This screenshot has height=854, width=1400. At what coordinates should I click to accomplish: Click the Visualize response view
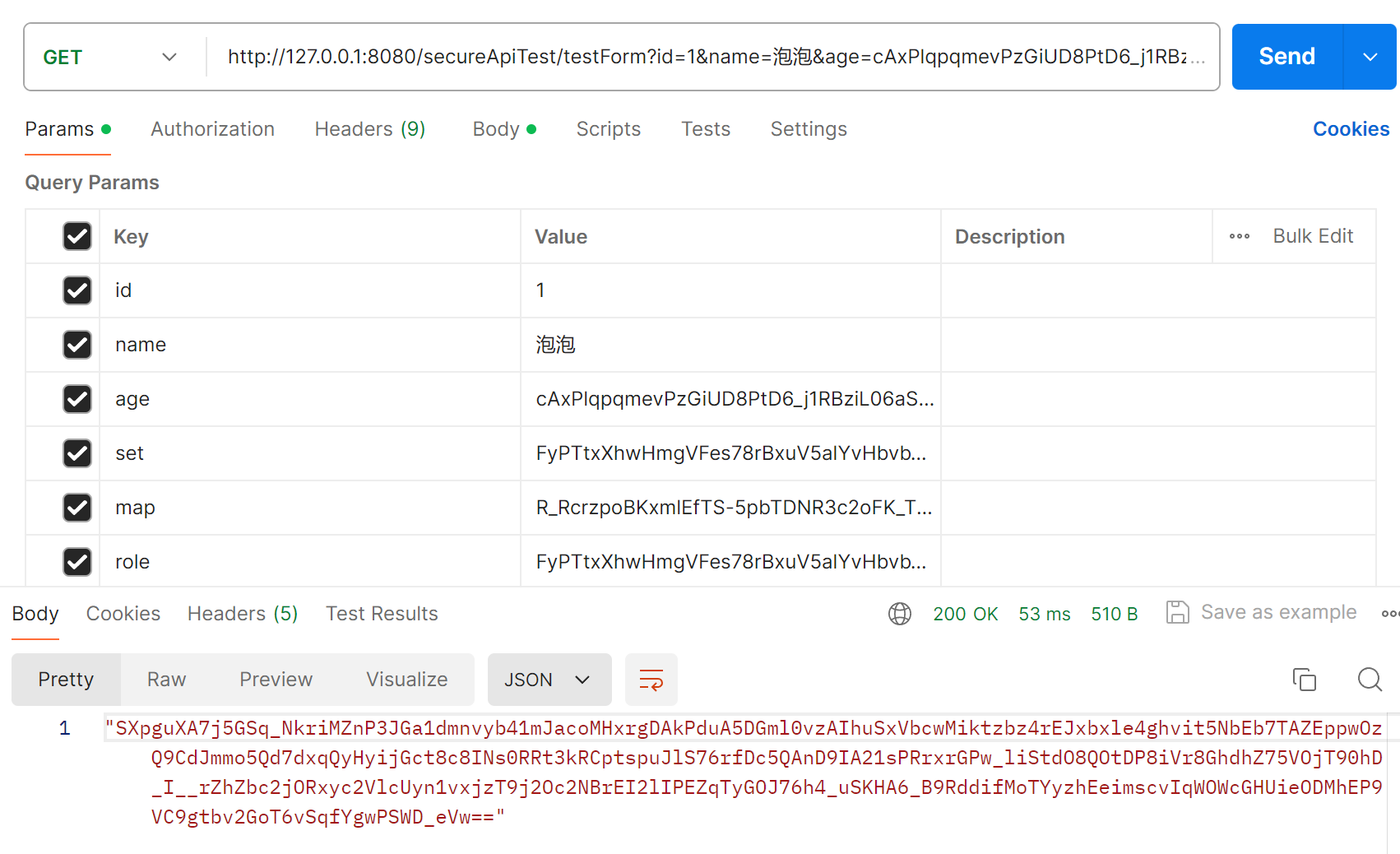pyautogui.click(x=406, y=680)
